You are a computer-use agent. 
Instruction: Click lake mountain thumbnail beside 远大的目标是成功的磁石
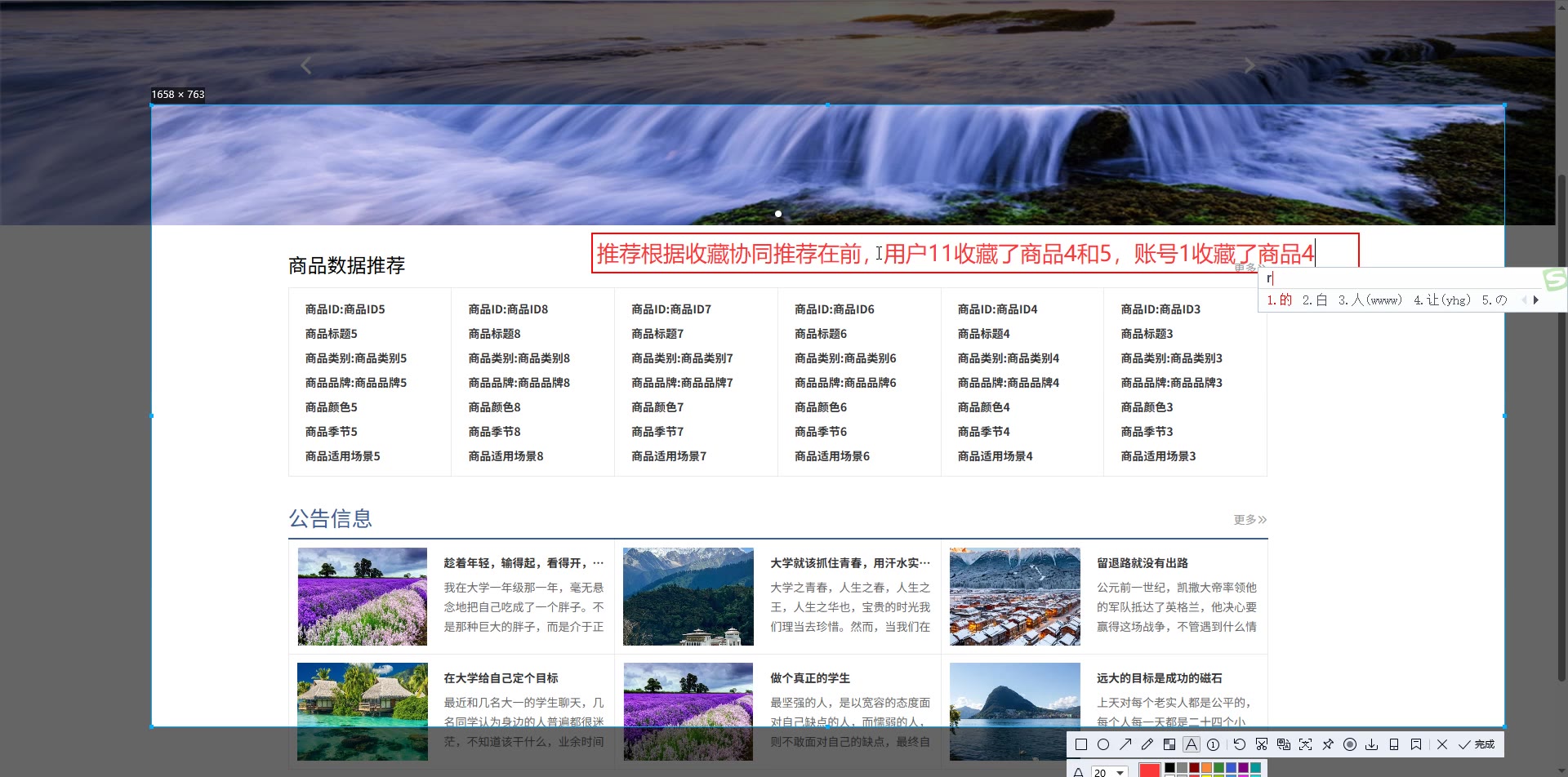tap(1015, 712)
